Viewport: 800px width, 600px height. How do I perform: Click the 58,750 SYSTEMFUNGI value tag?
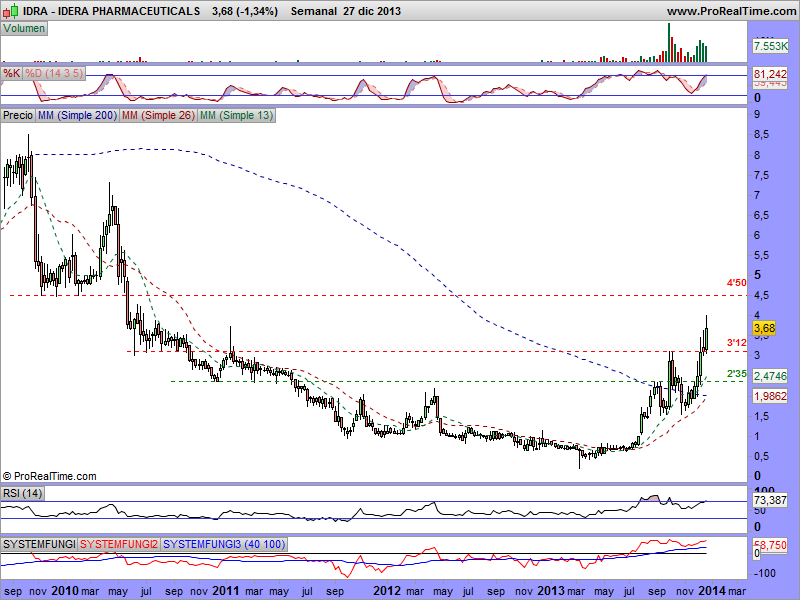pos(770,545)
